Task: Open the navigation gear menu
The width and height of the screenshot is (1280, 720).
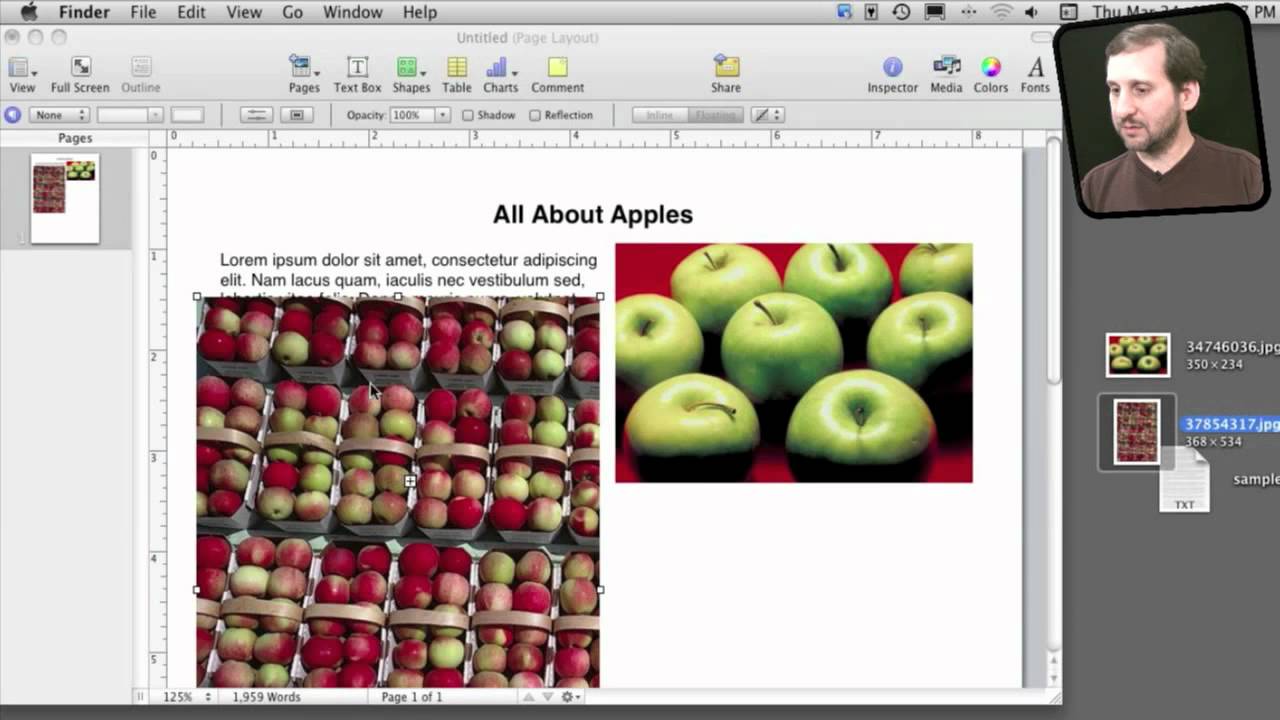Action: (x=569, y=696)
